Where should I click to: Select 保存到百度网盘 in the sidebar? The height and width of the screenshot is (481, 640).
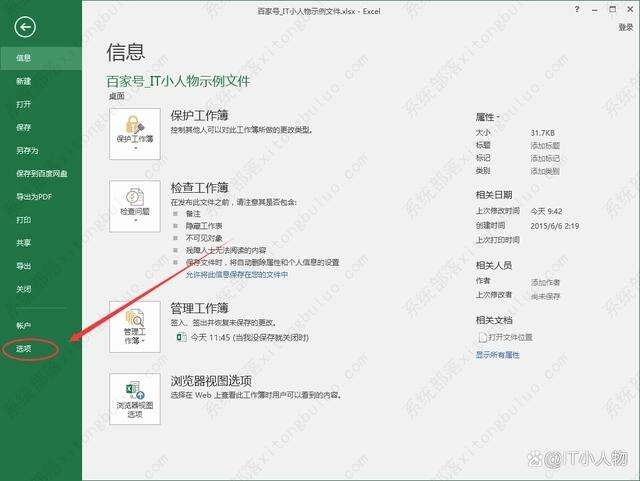tap(41, 174)
